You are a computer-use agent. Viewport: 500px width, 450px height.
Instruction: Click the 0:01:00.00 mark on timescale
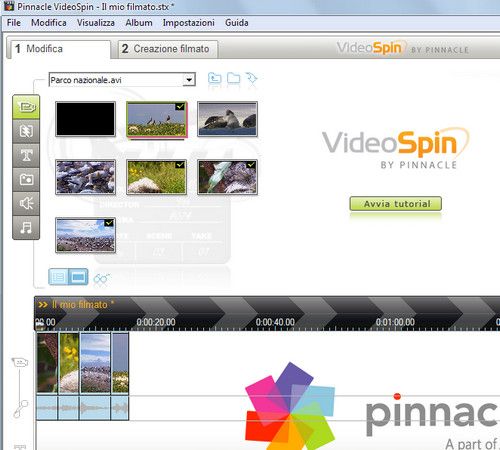pos(395,322)
